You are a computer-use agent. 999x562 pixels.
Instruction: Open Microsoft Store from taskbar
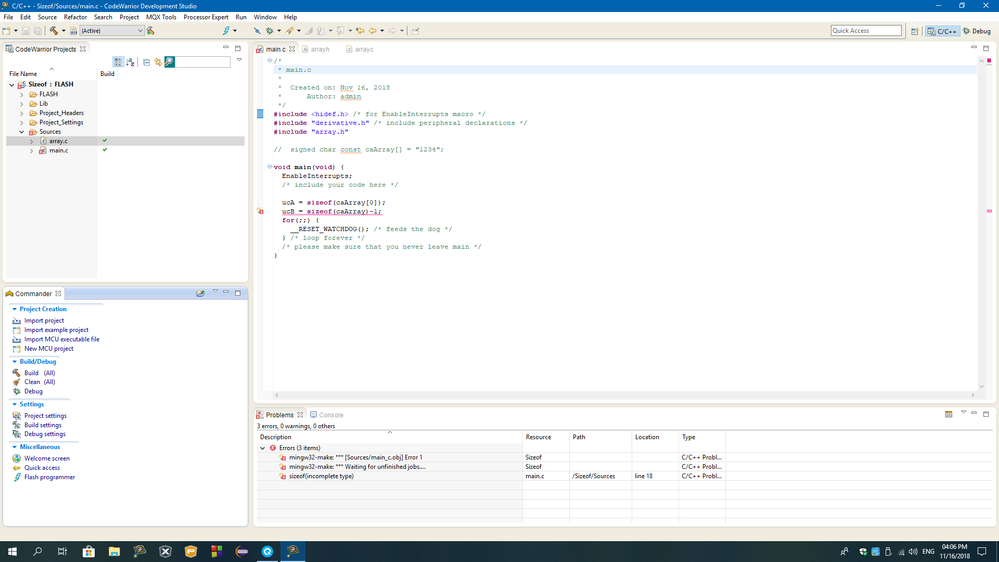coord(89,551)
